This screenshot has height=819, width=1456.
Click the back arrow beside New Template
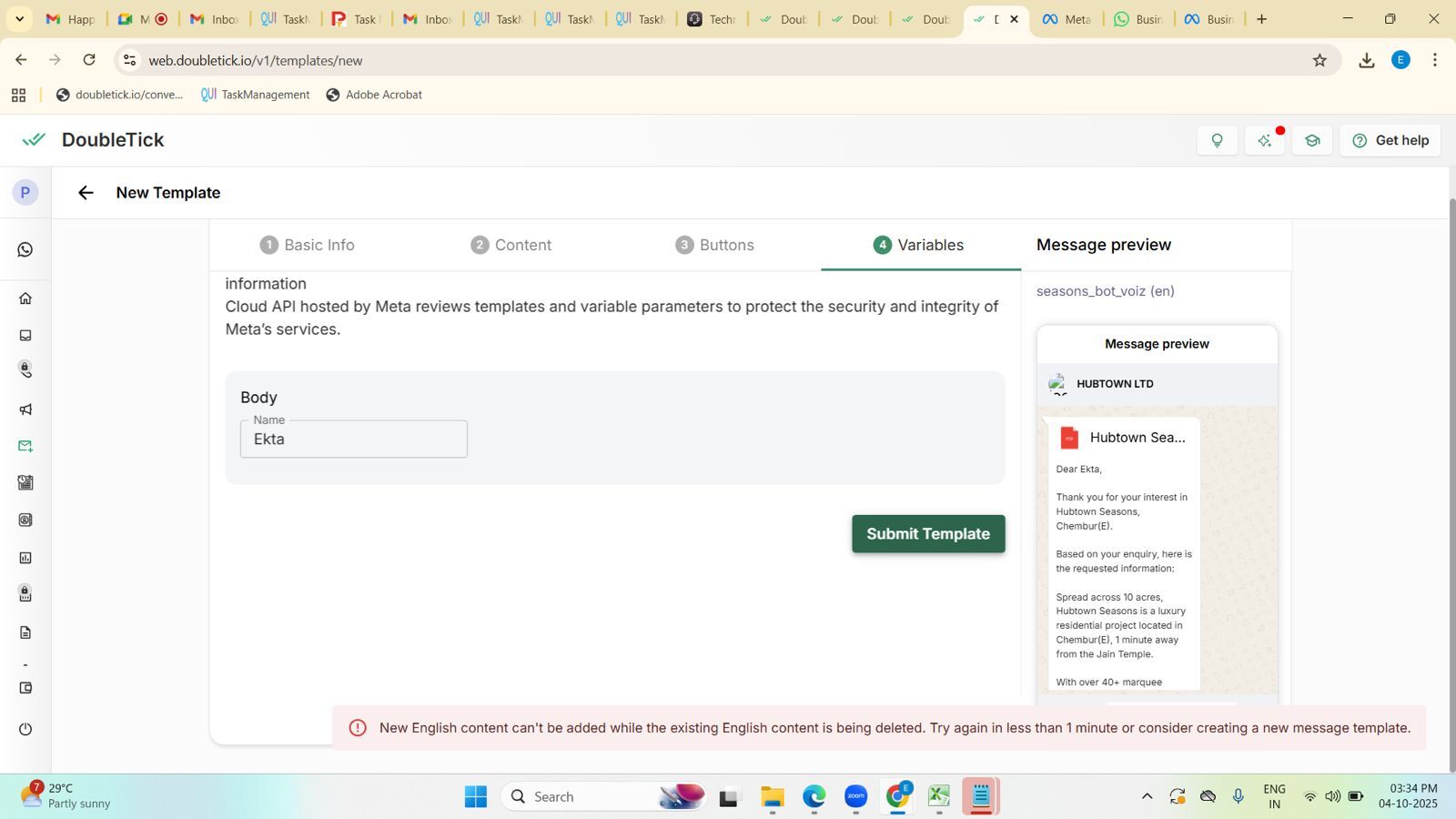coord(86,193)
